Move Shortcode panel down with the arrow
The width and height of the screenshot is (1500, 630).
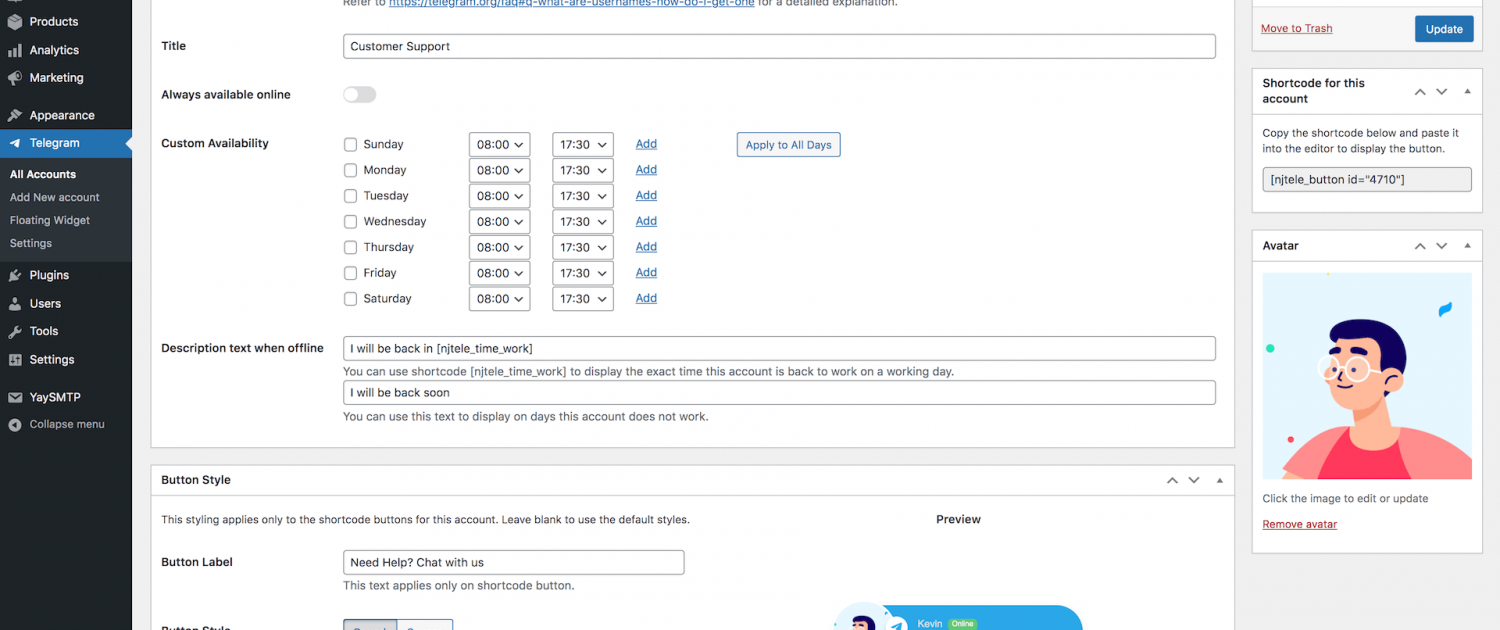pos(1442,91)
